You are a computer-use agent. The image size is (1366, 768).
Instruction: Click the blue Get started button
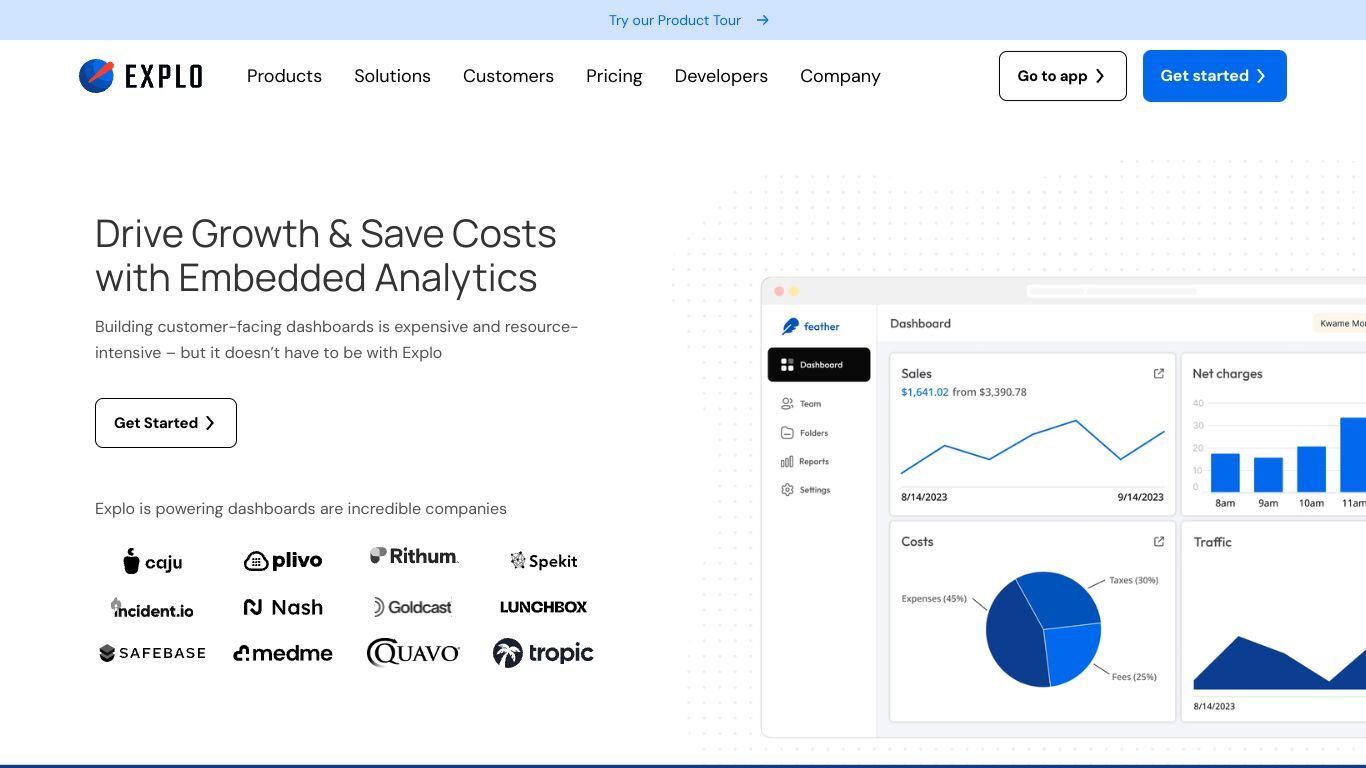(x=1215, y=76)
